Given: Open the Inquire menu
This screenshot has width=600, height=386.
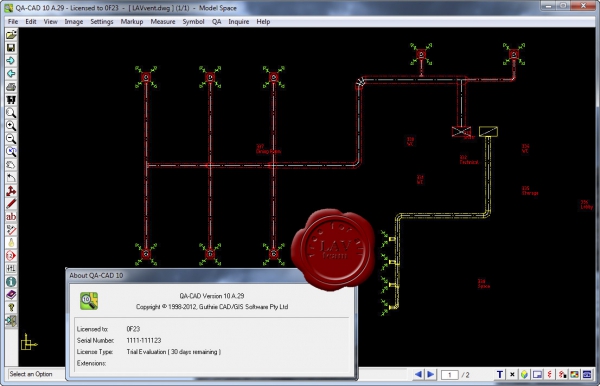Looking at the screenshot, I should click(x=238, y=22).
